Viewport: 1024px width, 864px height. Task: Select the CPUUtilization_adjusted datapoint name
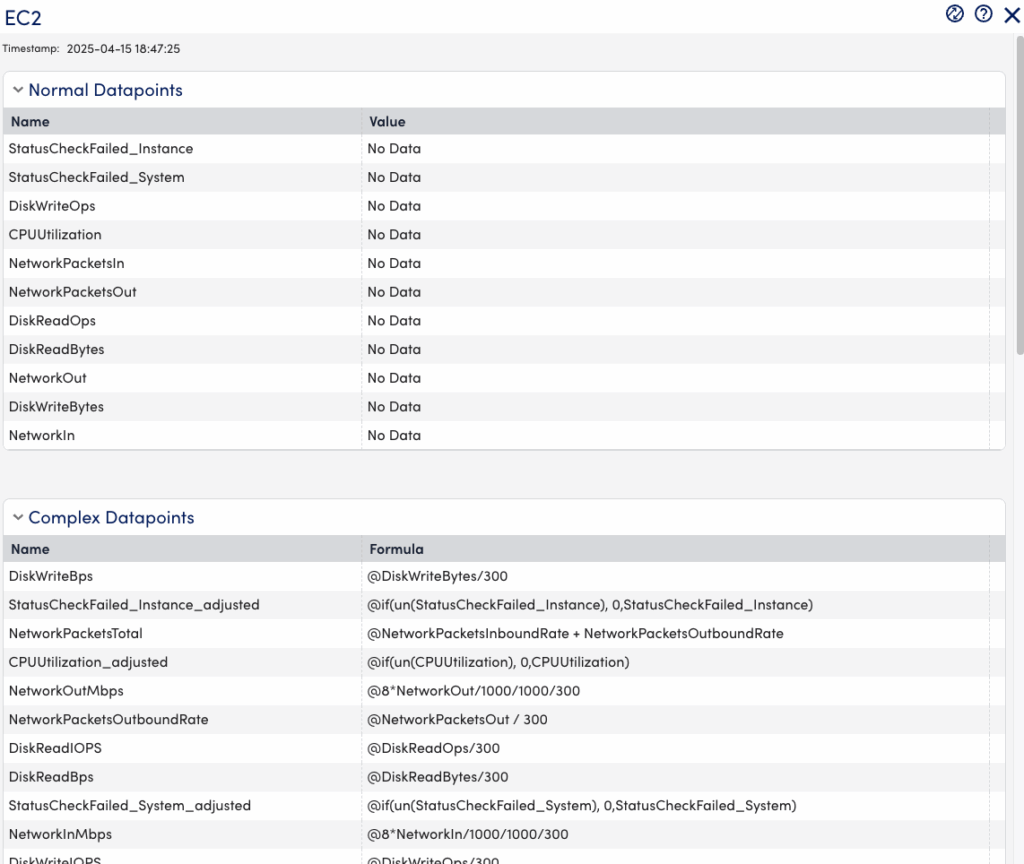tap(88, 663)
